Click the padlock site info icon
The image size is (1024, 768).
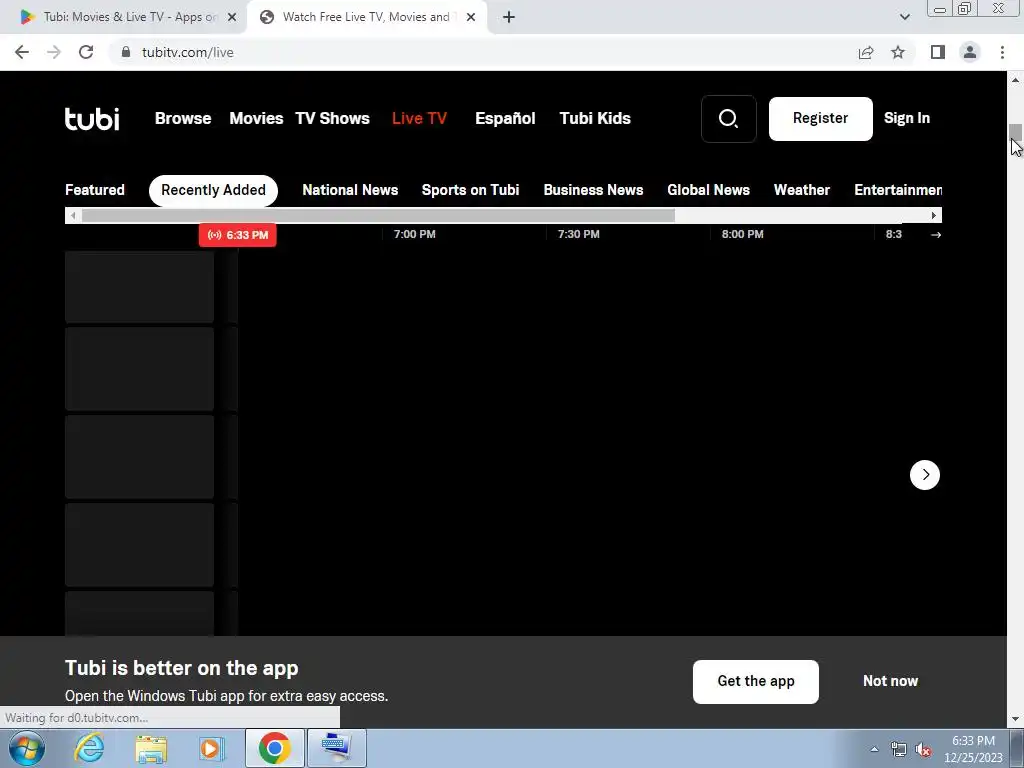point(126,52)
